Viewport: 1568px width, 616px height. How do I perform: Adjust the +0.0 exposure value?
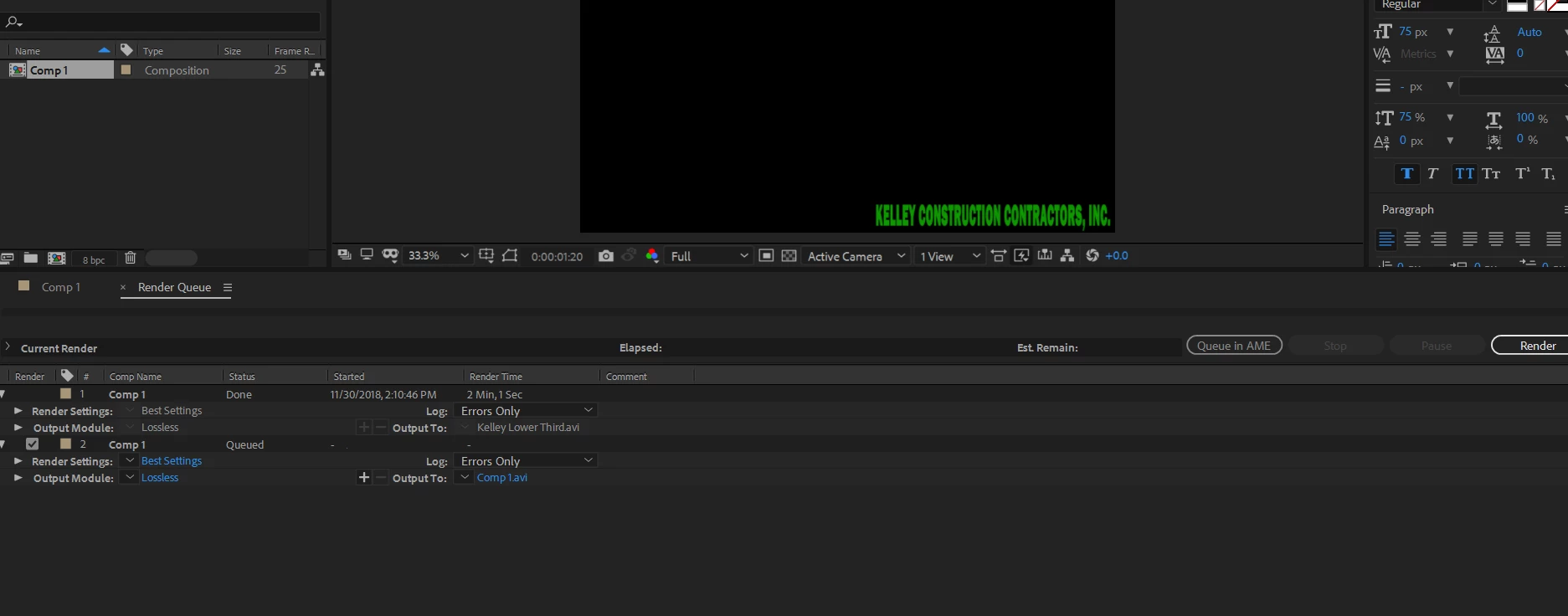pyautogui.click(x=1117, y=256)
